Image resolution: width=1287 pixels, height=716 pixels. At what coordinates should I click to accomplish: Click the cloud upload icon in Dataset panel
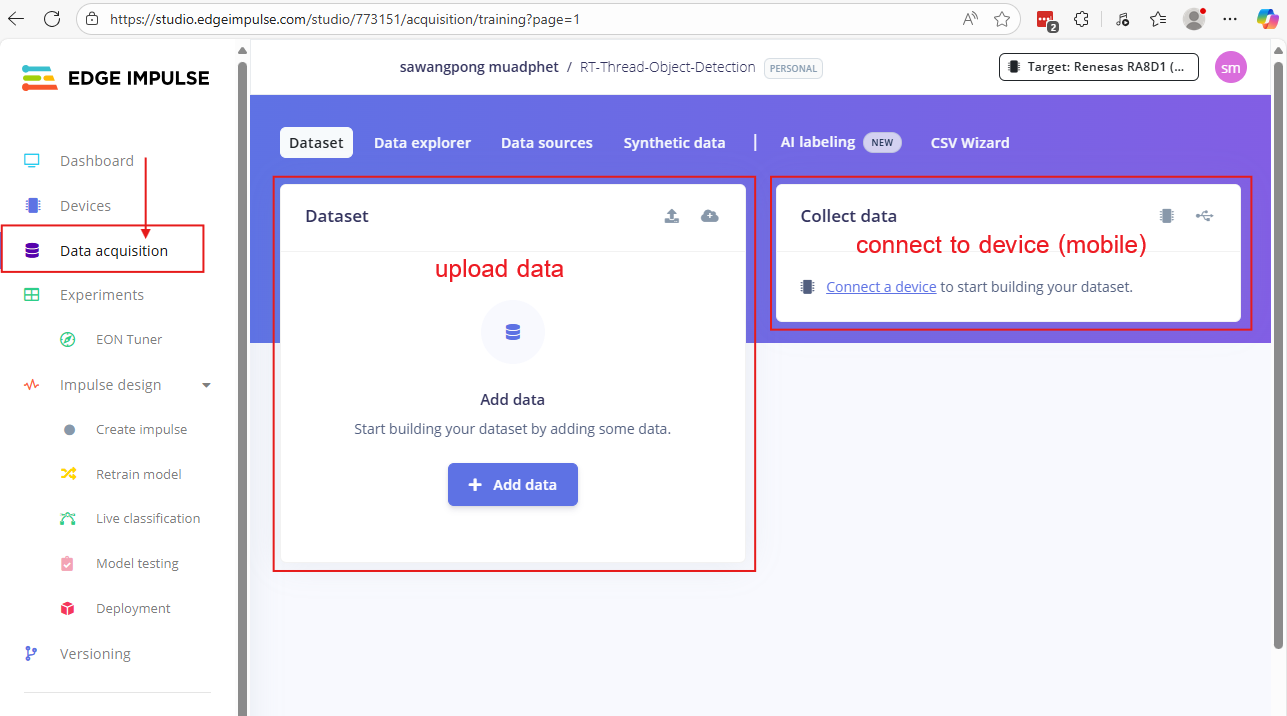709,216
